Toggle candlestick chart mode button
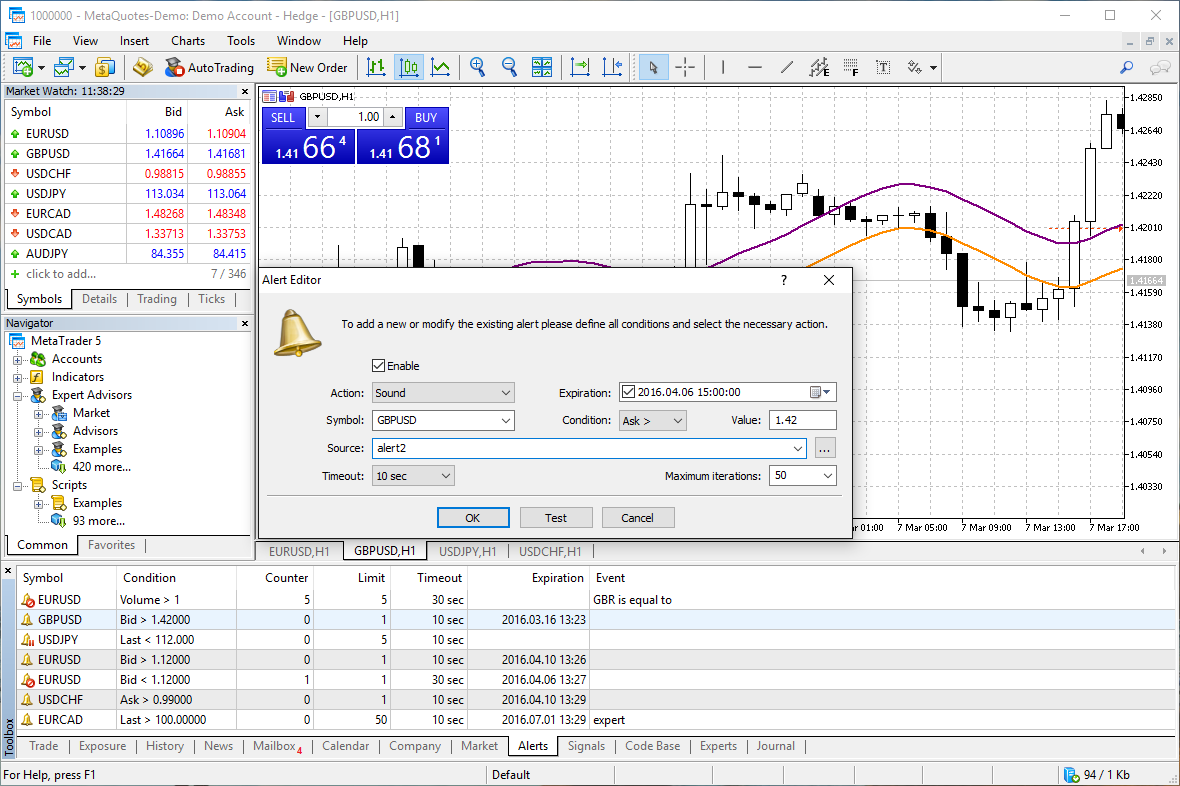The image size is (1180, 786). (408, 68)
